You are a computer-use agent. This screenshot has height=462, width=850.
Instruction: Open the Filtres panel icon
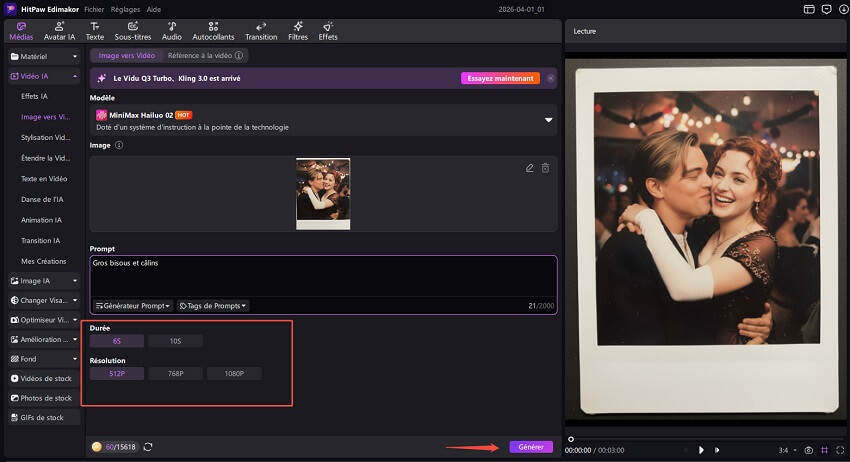click(297, 30)
